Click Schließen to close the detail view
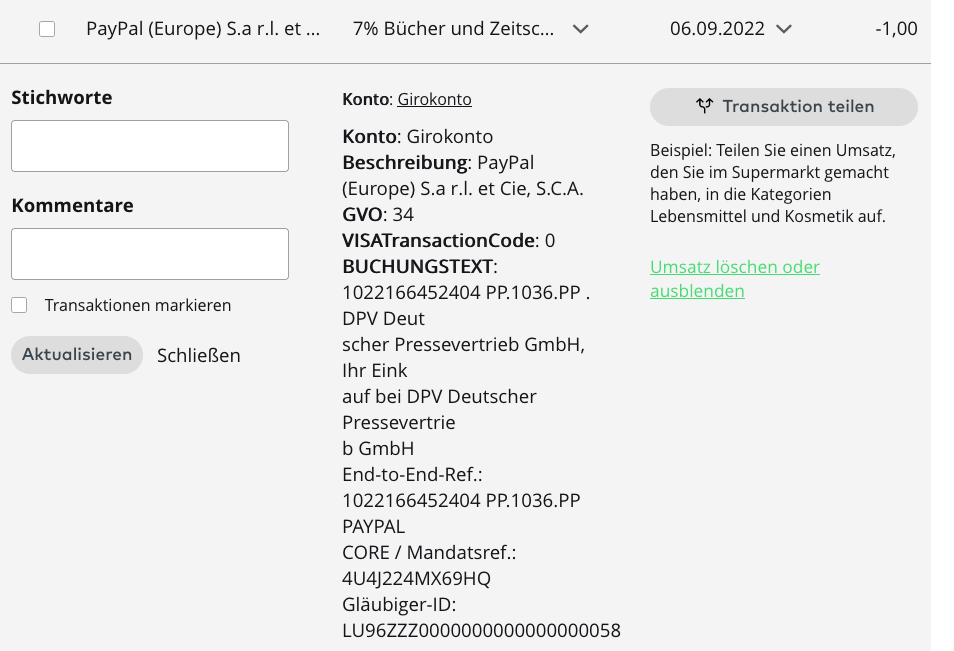This screenshot has width=954, height=651. coord(197,355)
